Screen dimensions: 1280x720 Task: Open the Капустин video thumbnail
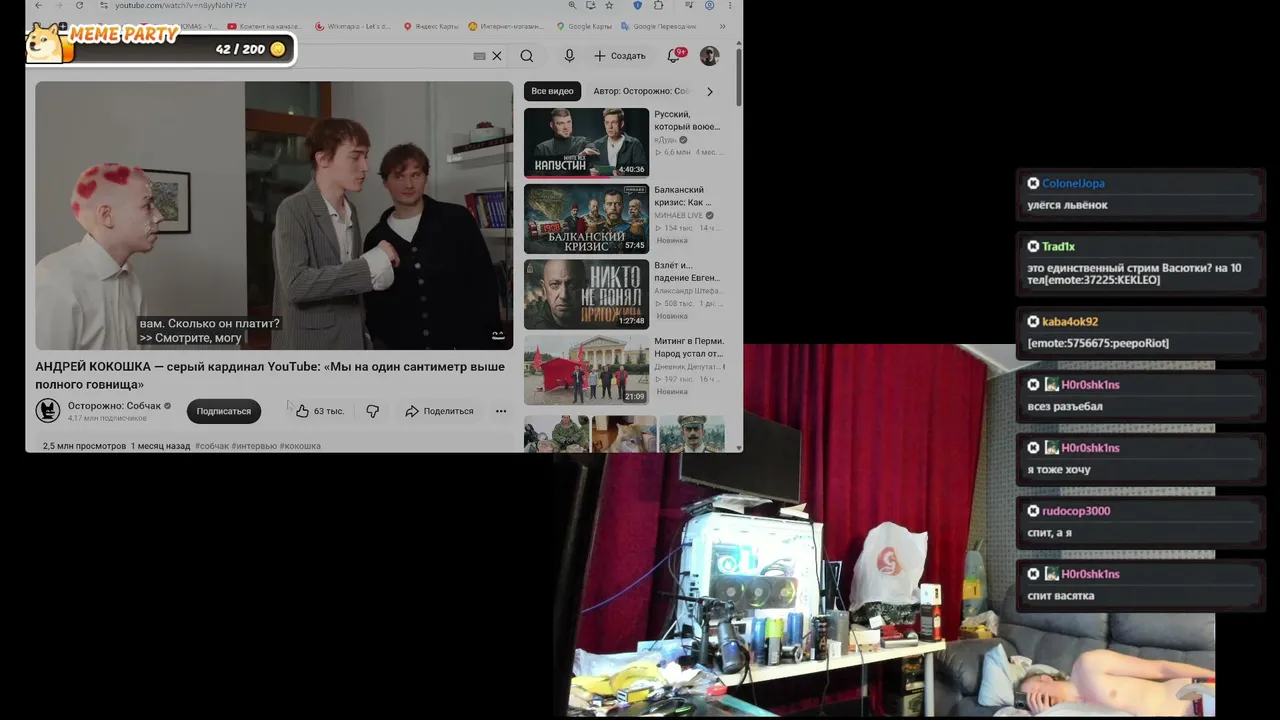[586, 142]
